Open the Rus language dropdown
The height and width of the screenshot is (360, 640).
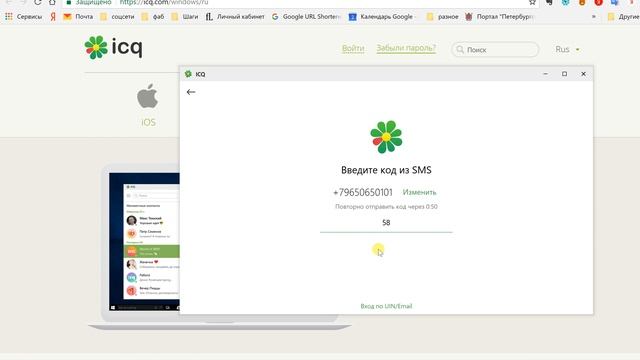point(567,49)
